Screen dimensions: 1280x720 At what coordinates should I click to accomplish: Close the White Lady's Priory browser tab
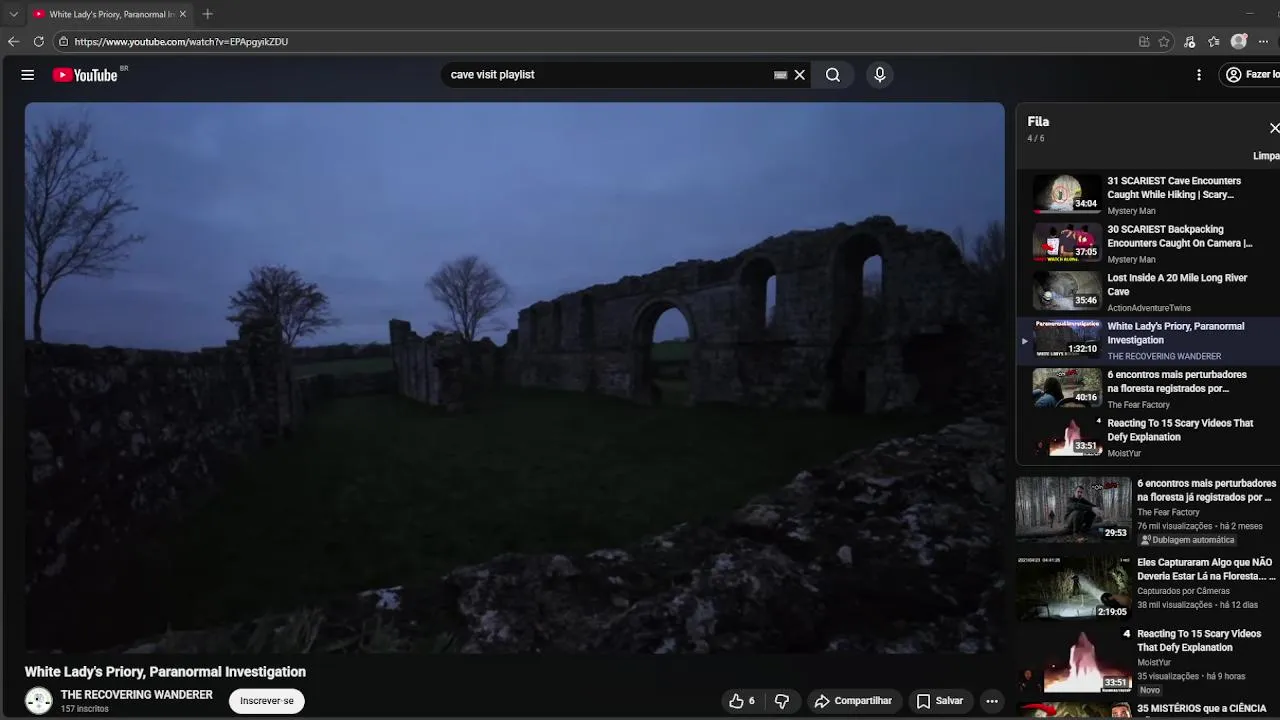tap(182, 14)
